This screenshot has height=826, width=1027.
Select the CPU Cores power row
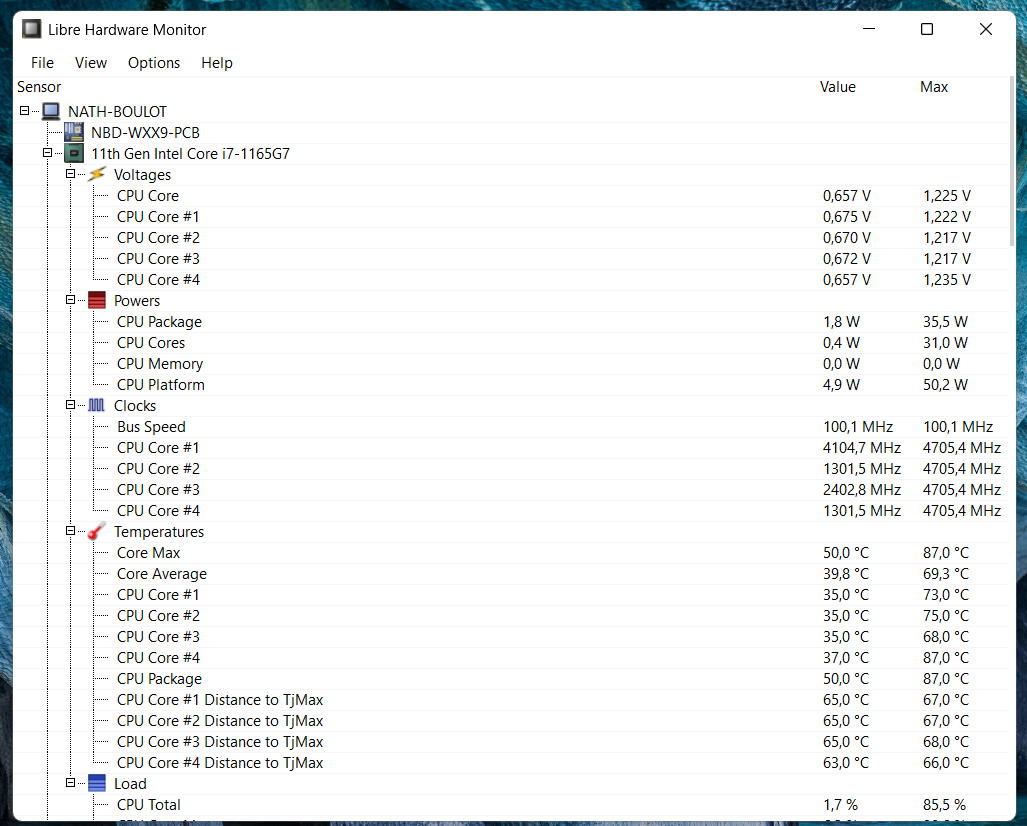click(x=511, y=343)
